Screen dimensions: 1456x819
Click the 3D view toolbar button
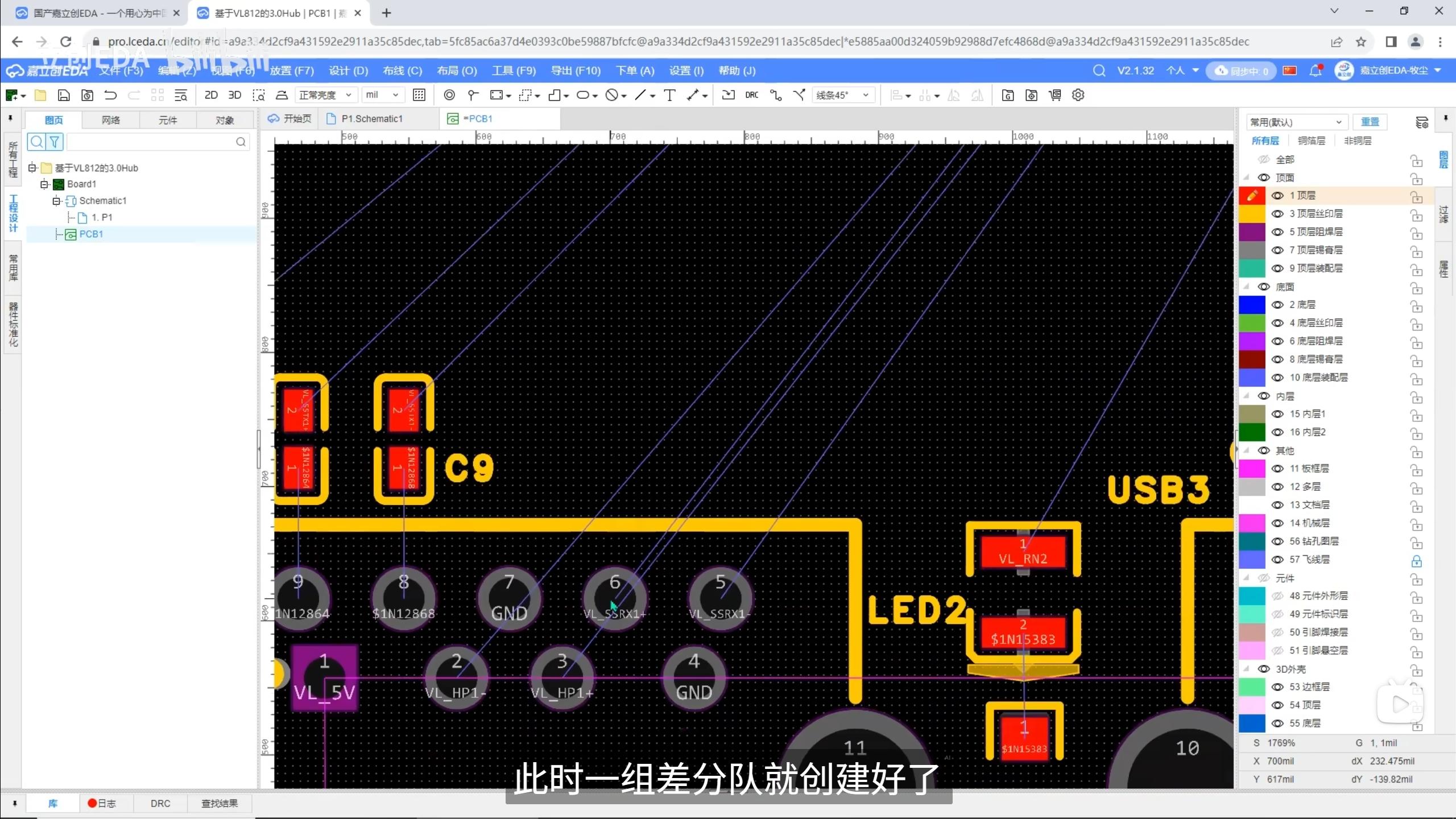tap(234, 95)
